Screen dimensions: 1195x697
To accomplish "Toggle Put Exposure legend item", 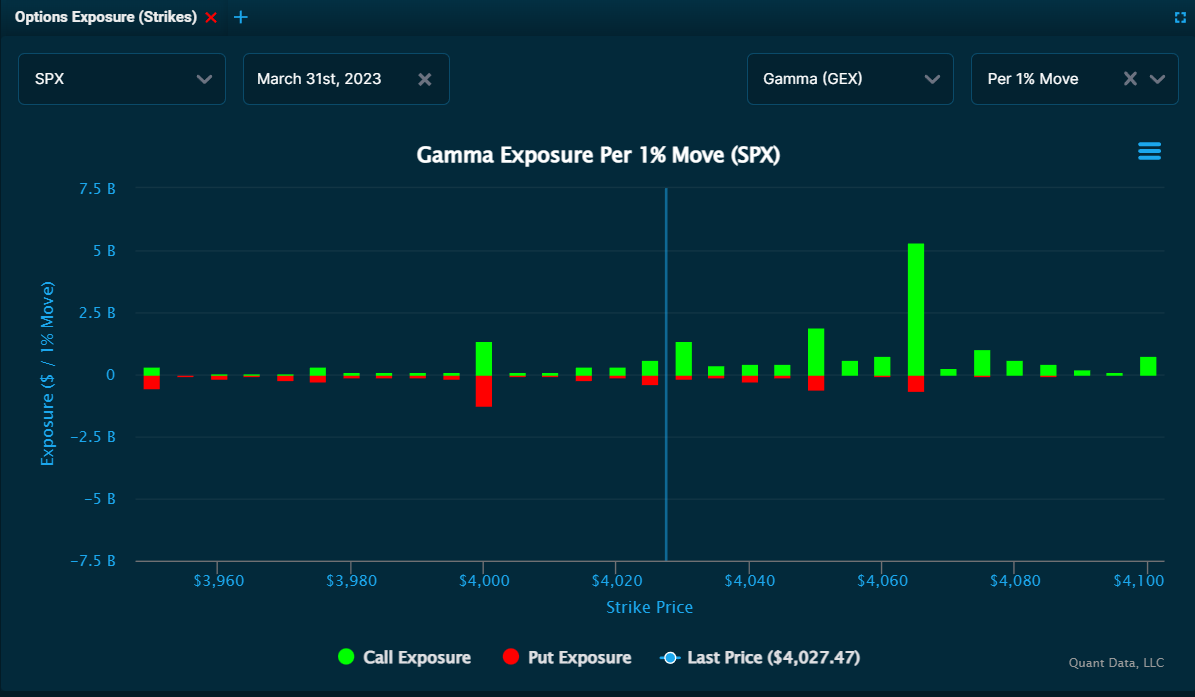I will (x=568, y=657).
